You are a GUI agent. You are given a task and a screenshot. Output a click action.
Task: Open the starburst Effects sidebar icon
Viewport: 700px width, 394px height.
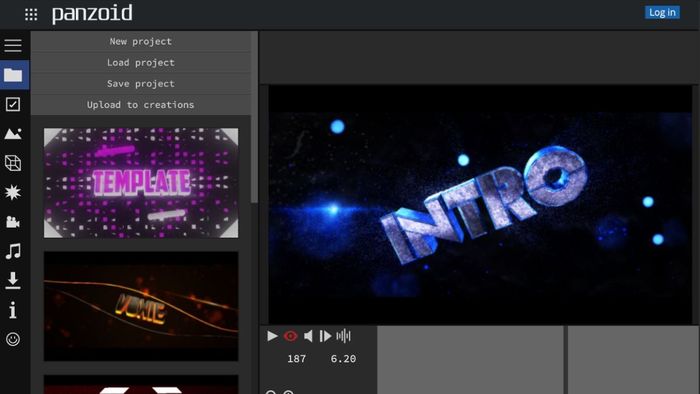click(x=13, y=192)
